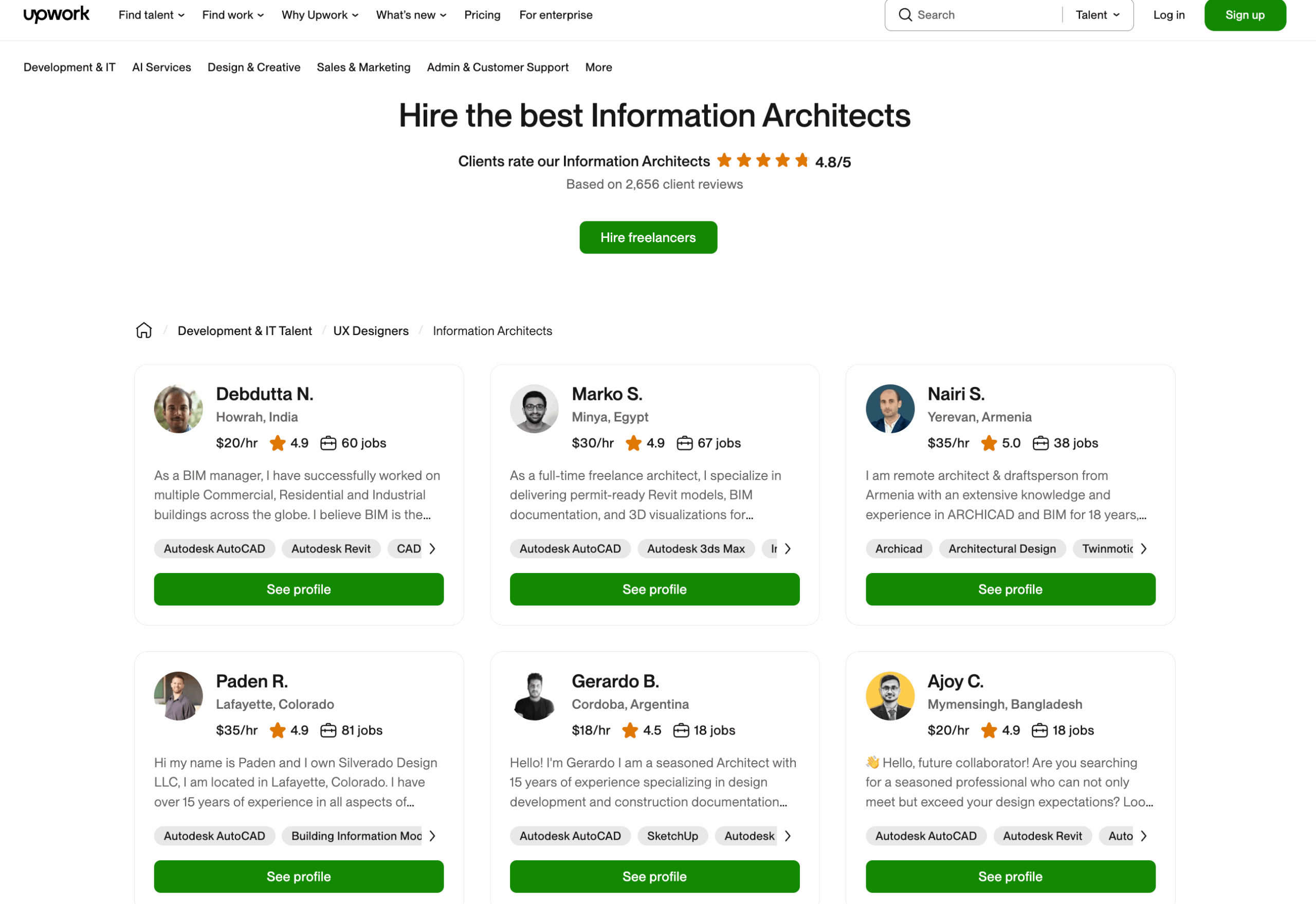This screenshot has height=904, width=1316.
Task: Open the Find work dropdown
Action: tap(232, 15)
